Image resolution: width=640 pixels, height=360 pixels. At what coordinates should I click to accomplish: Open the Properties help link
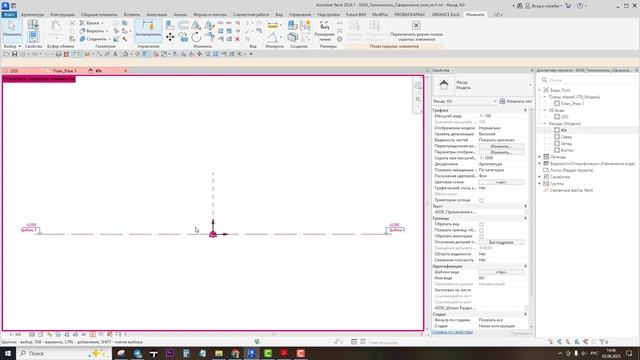(452, 332)
